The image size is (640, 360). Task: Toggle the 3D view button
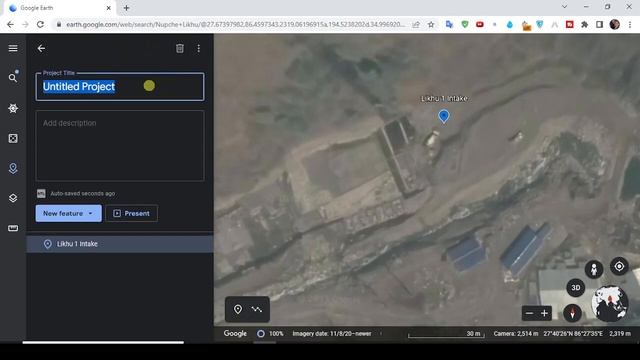(576, 288)
